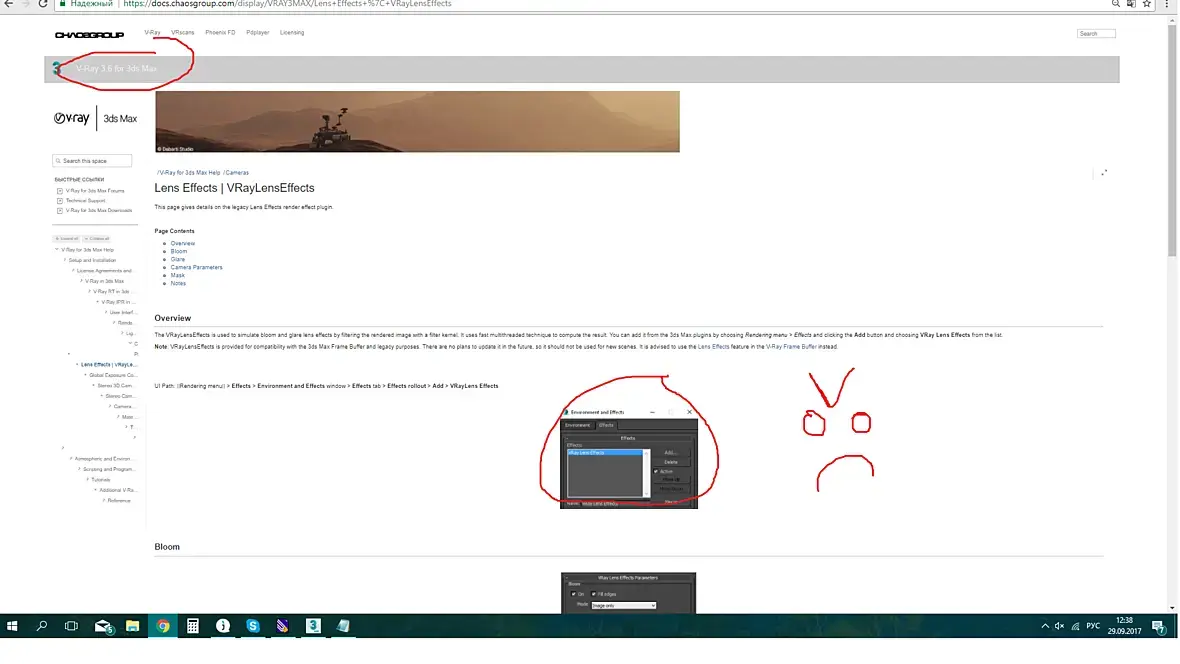This screenshot has height=664, width=1180.
Task: Reload the page in browser toolbar
Action: click(x=43, y=4)
